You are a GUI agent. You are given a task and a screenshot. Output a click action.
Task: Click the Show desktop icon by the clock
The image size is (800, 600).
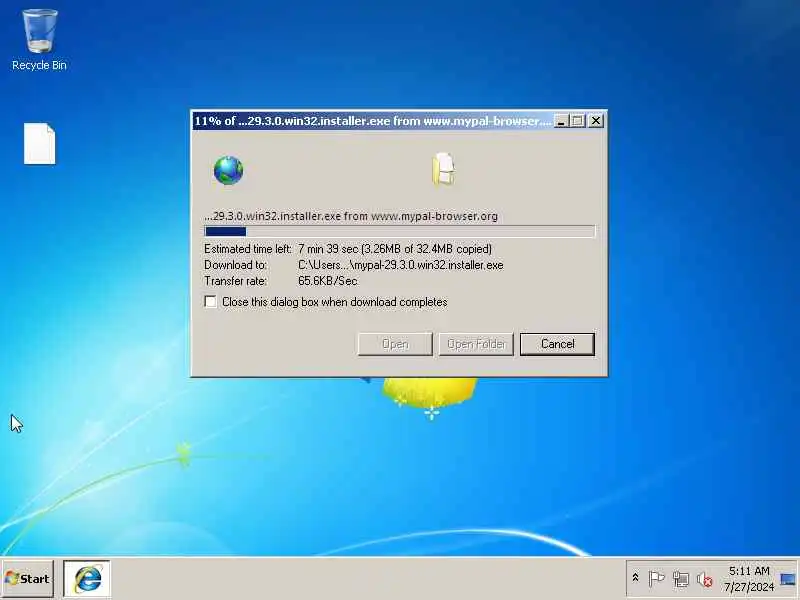(788, 579)
